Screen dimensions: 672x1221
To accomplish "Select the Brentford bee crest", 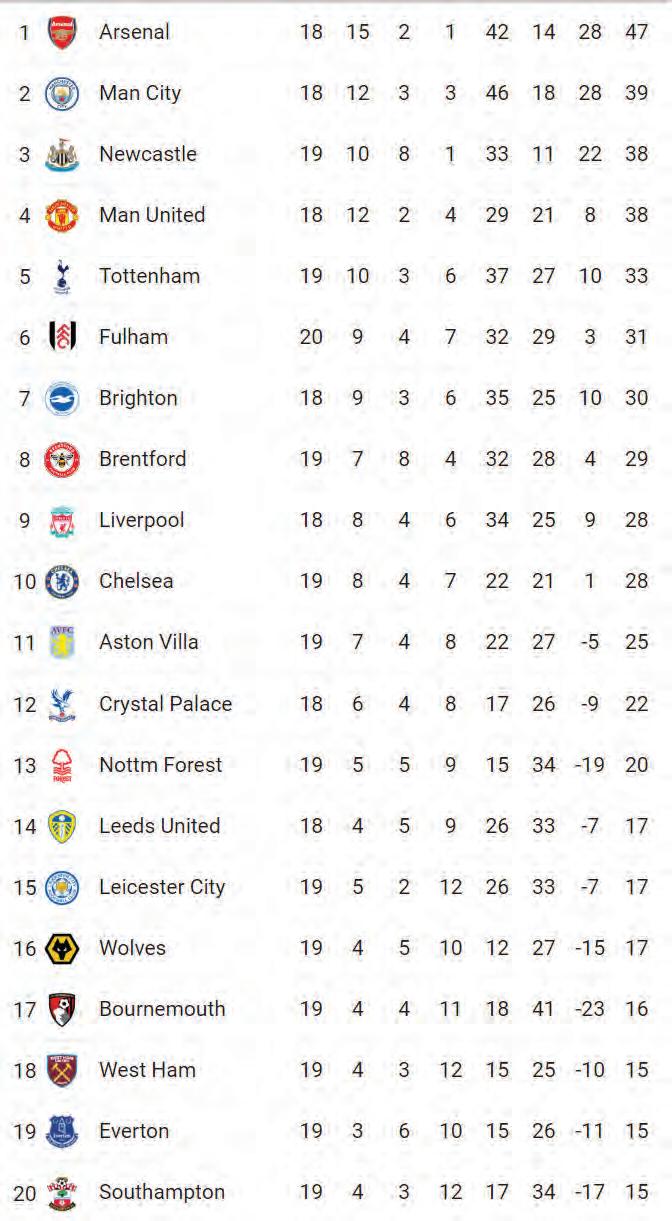I will [62, 459].
